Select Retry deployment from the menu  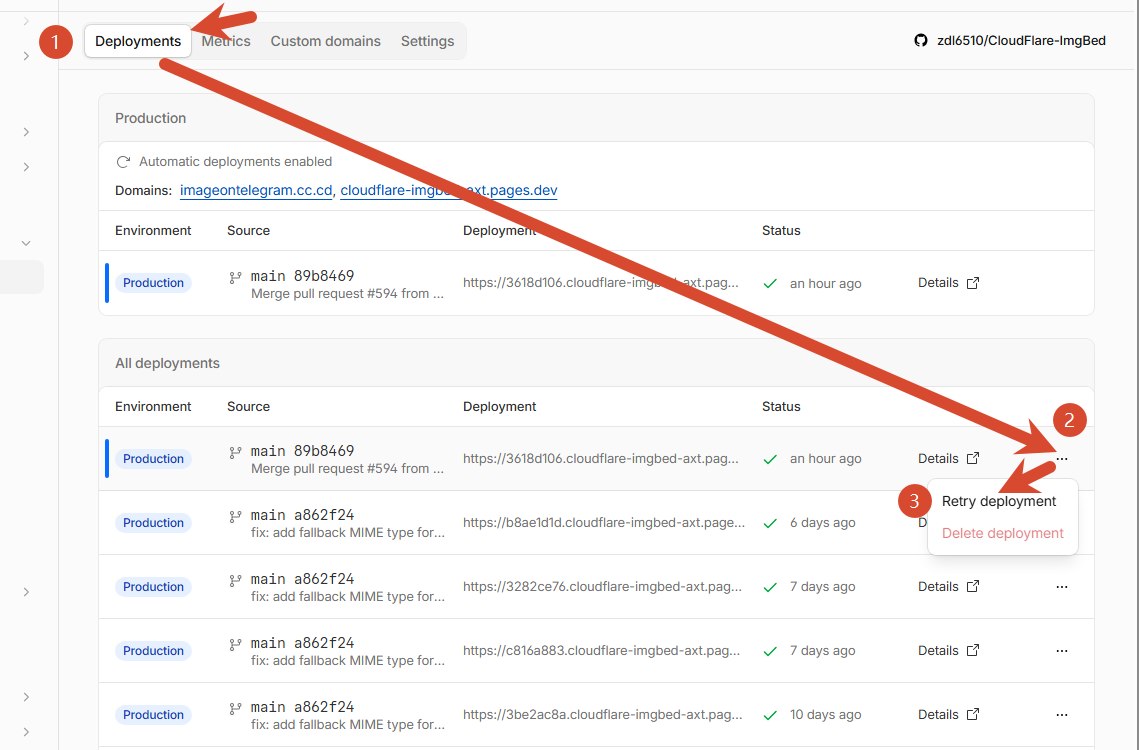click(x=999, y=501)
